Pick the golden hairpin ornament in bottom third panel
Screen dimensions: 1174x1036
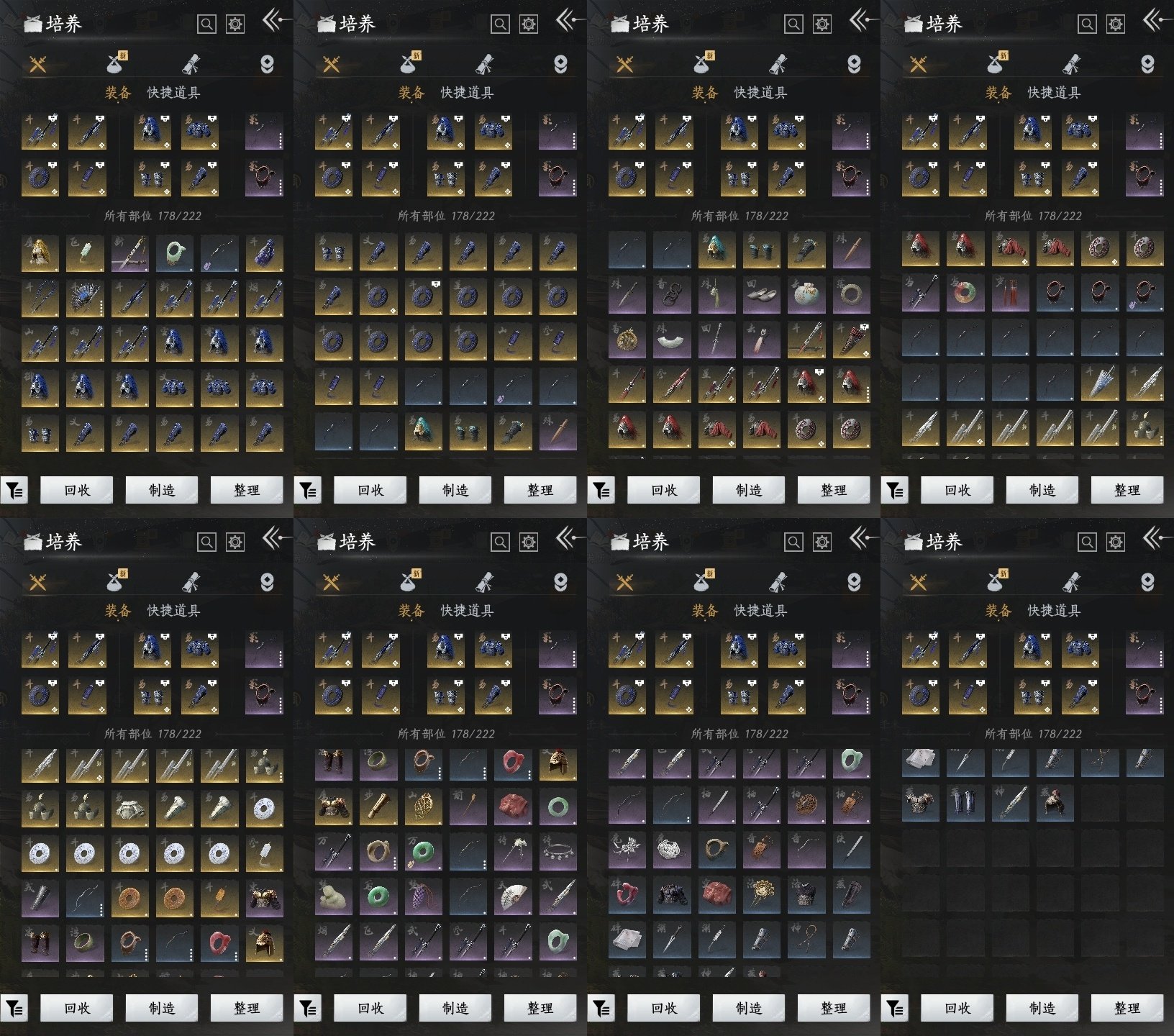(x=762, y=894)
